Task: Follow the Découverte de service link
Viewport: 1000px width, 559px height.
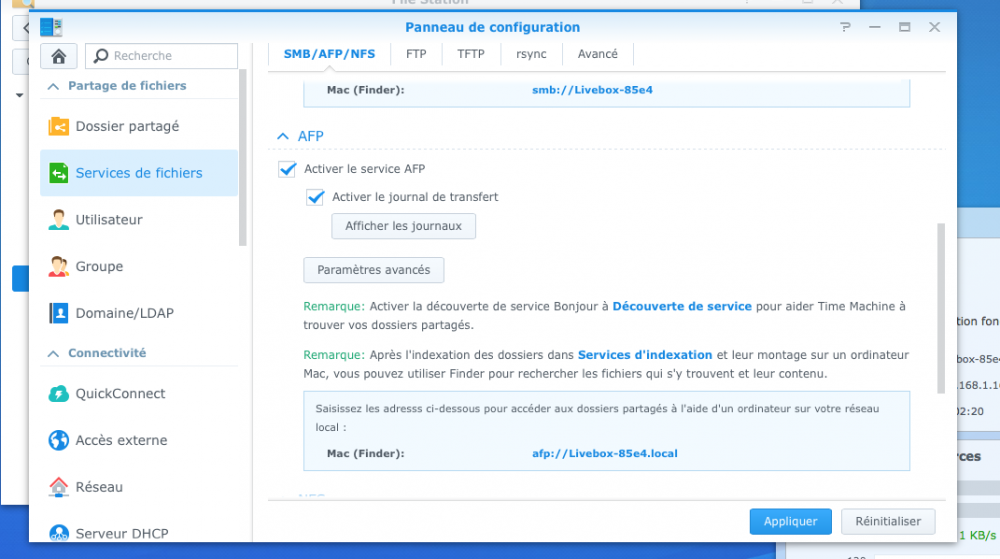Action: (681, 306)
